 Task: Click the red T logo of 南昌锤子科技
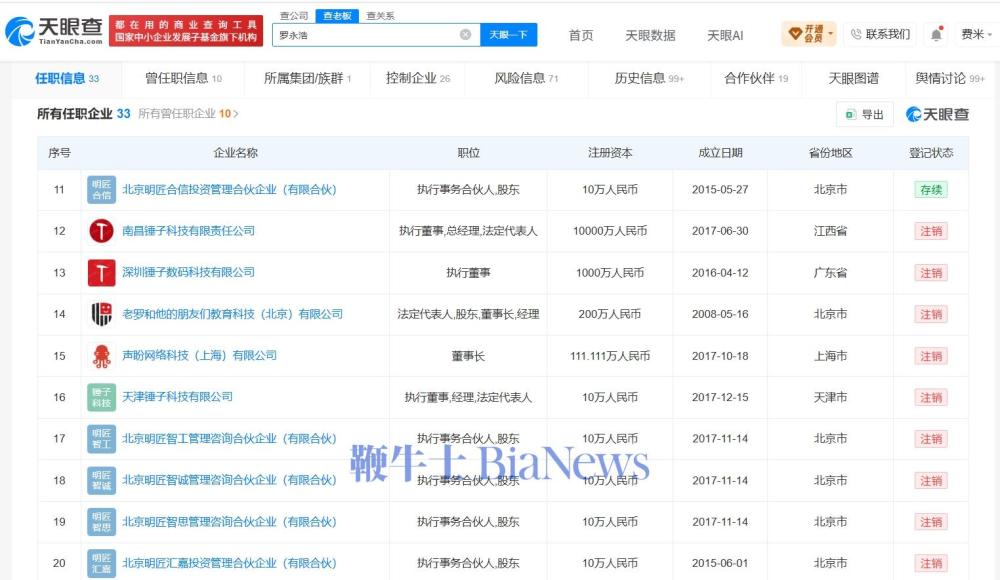pyautogui.click(x=101, y=231)
